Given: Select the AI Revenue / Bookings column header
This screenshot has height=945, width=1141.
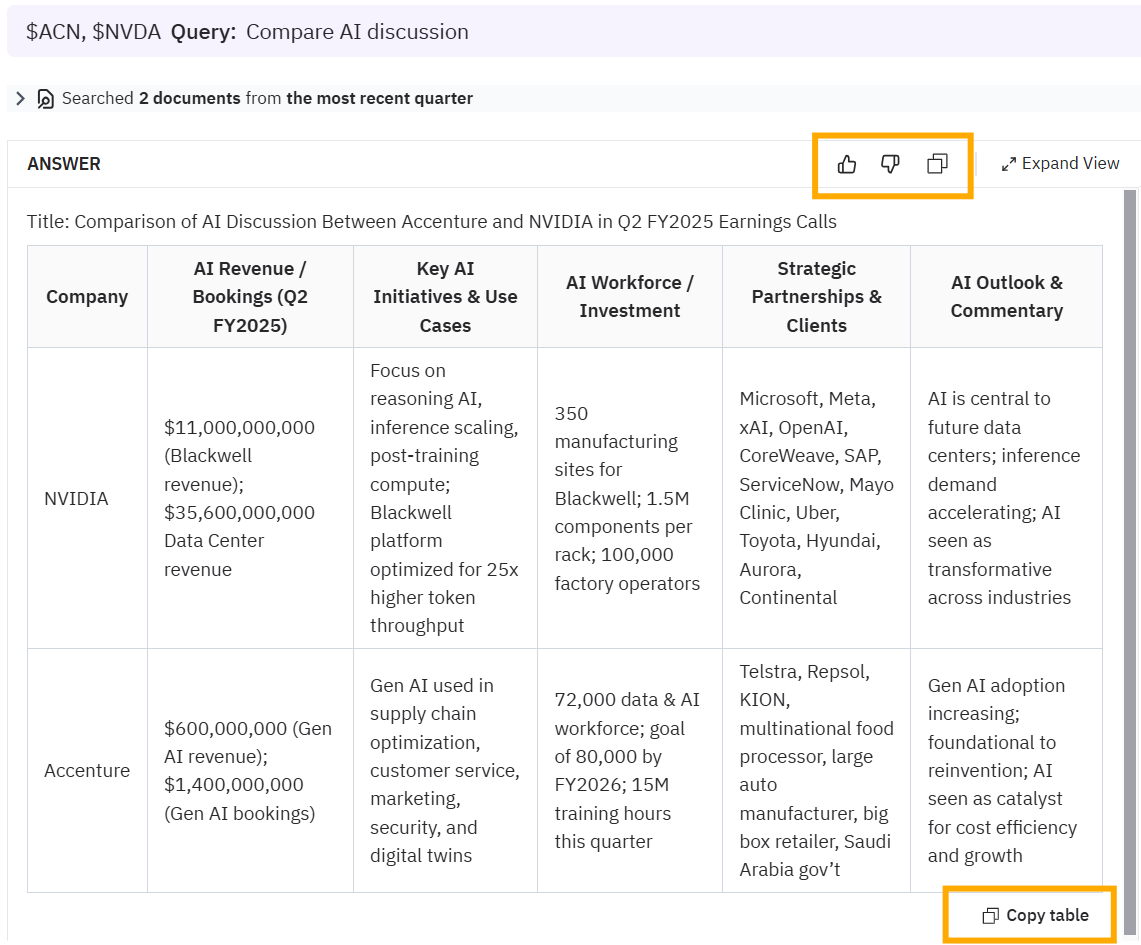Looking at the screenshot, I should pos(250,297).
